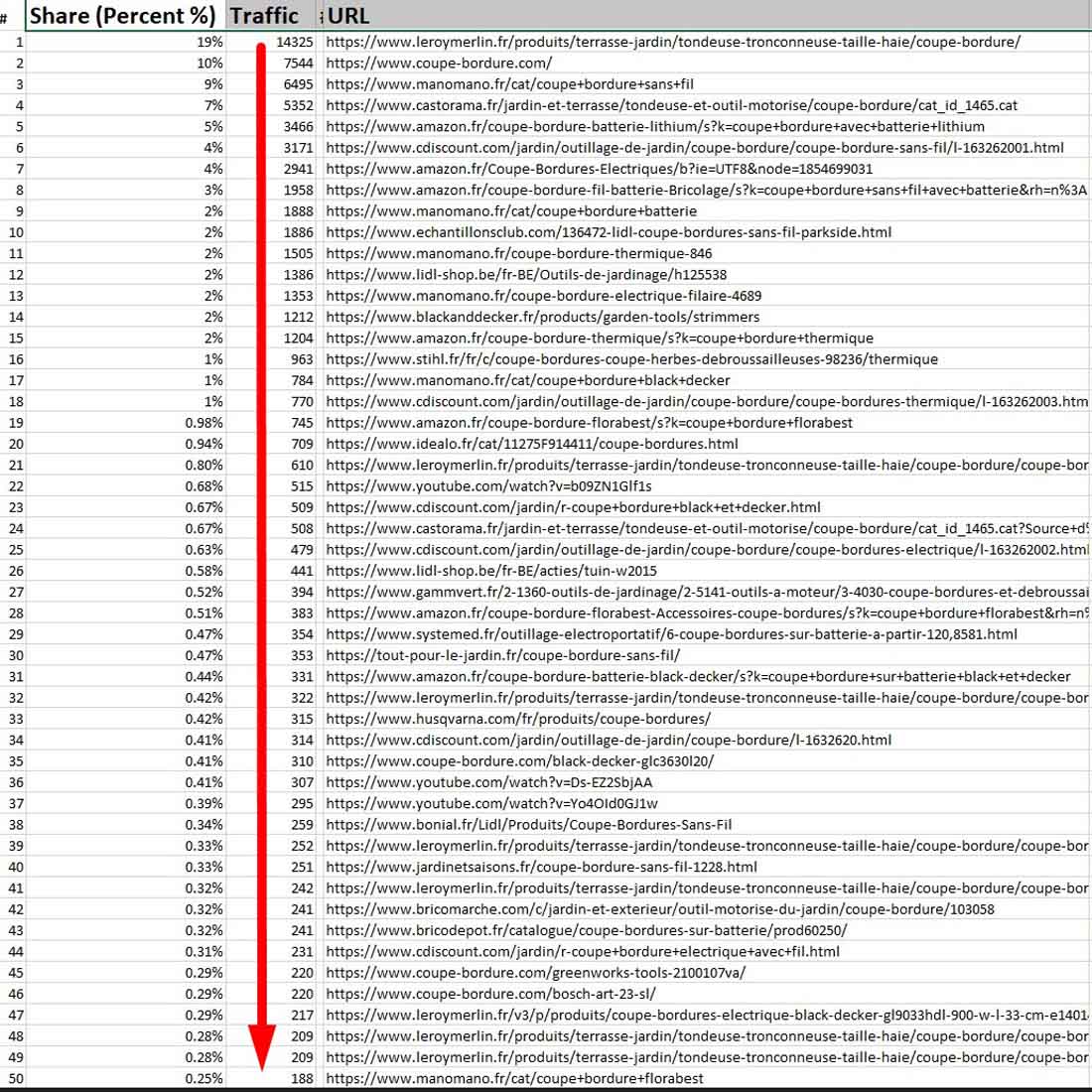
Task: Select row number 50
Action: pos(16,1078)
